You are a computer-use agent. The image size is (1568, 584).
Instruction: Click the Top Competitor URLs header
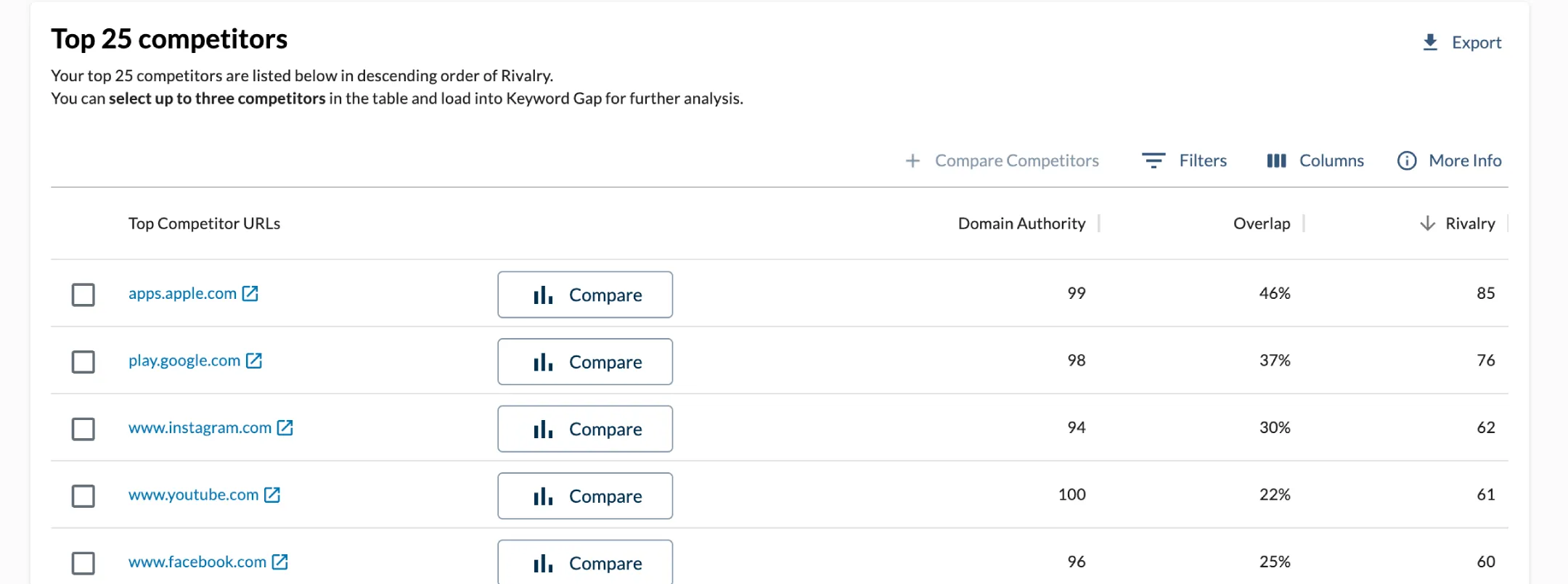tap(204, 223)
